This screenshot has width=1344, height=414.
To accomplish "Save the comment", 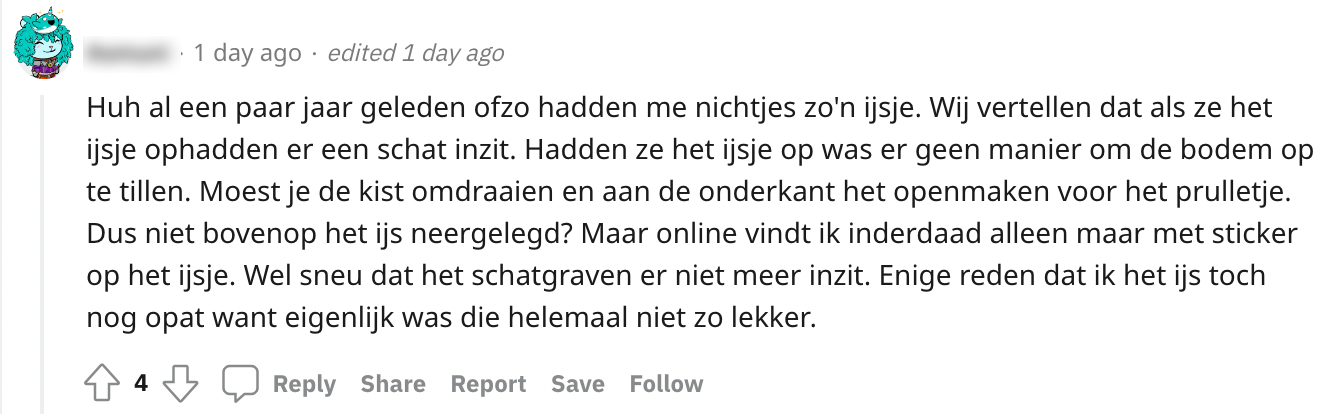I will point(577,384).
